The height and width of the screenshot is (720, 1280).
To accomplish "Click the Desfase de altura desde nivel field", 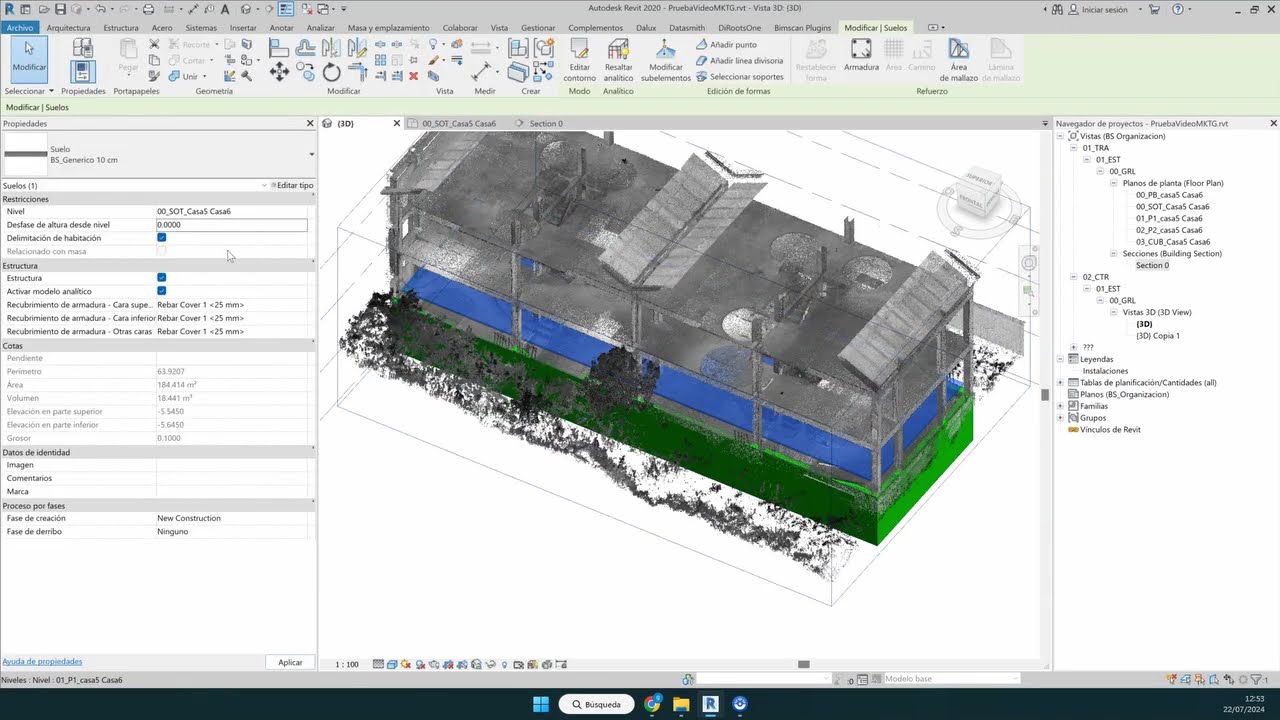I will (x=231, y=225).
